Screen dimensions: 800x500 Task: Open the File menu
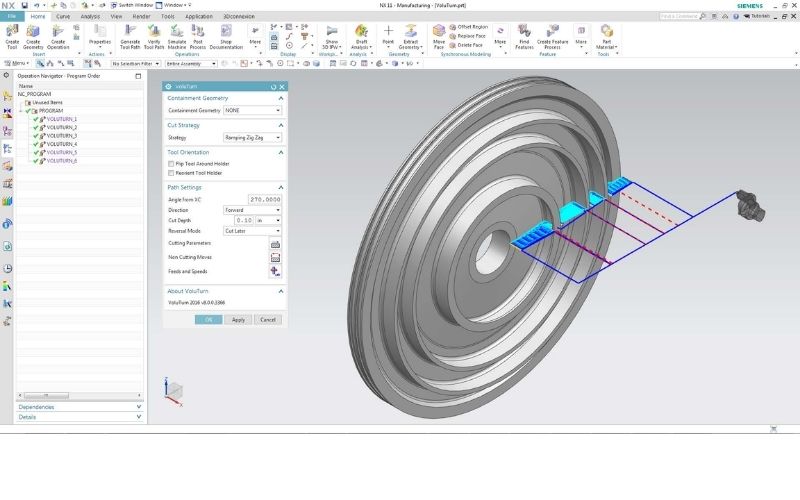(12, 16)
